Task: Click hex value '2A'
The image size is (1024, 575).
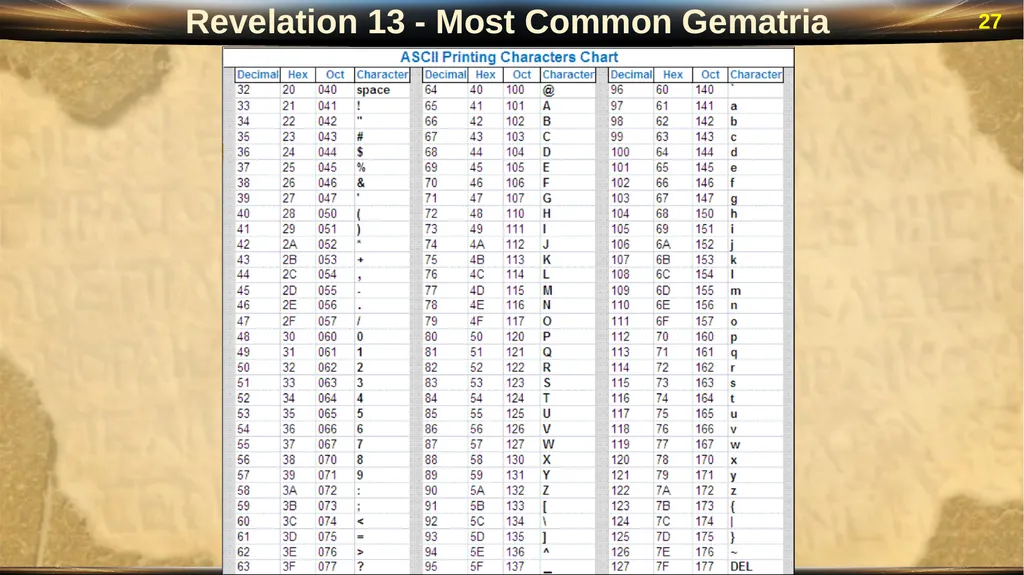Action: 289,244
